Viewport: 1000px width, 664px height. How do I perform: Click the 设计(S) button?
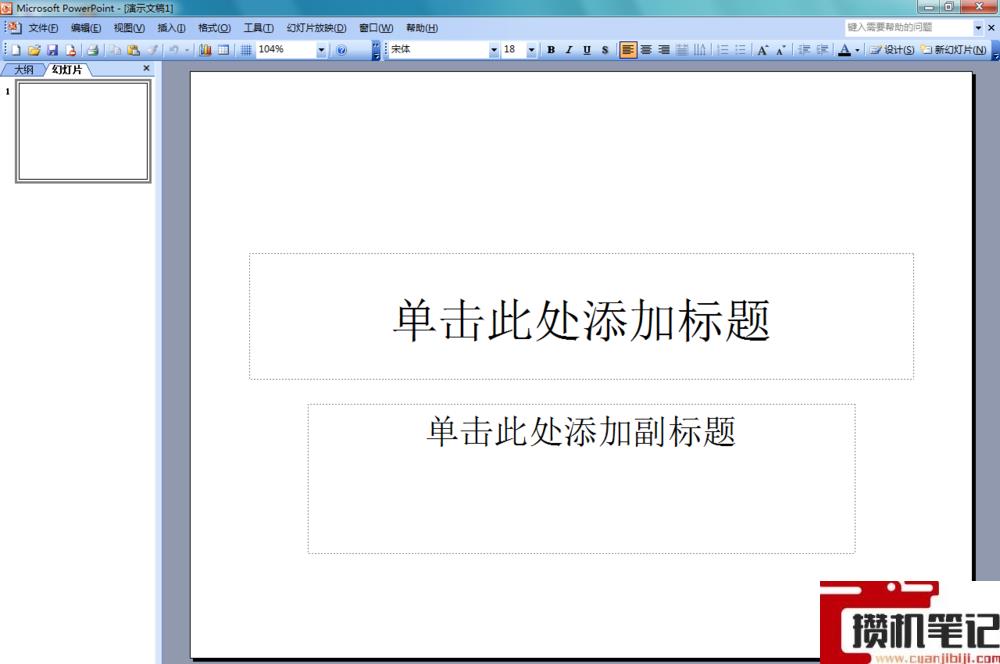(892, 50)
